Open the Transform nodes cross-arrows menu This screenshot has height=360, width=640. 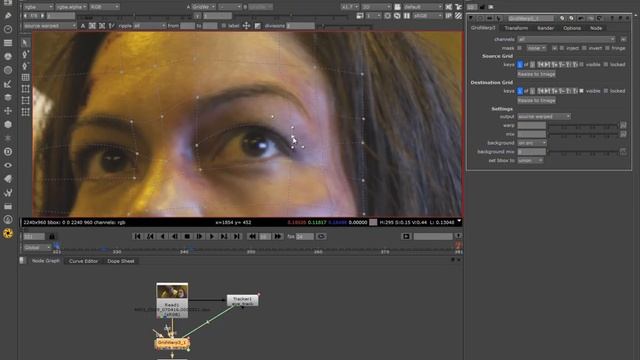tap(8, 111)
